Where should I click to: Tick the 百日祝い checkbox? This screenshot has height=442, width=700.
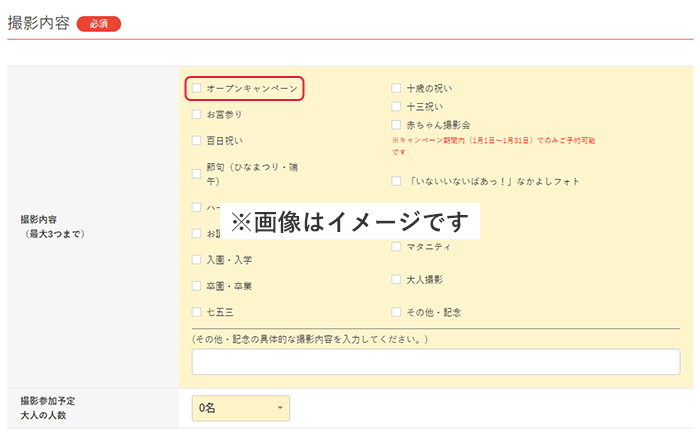[x=197, y=141]
